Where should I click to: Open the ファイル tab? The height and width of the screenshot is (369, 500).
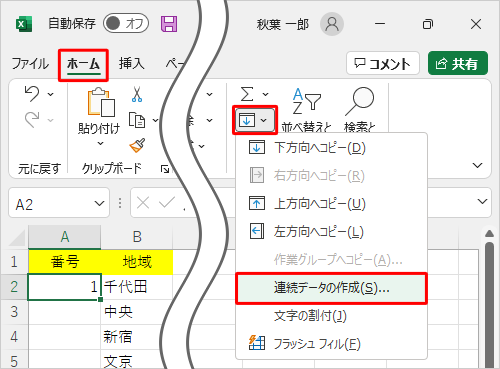coord(30,63)
